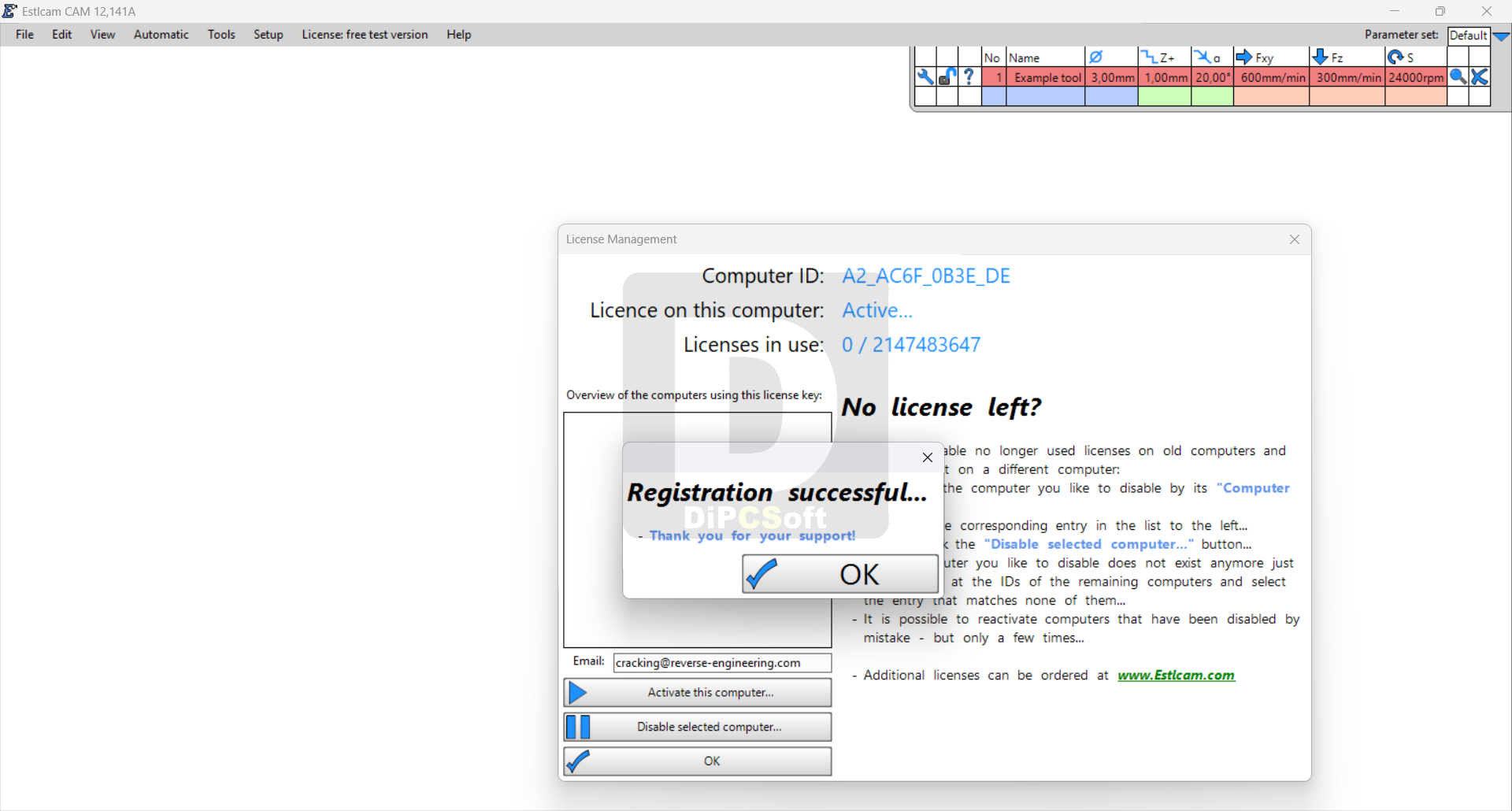Image resolution: width=1512 pixels, height=811 pixels.
Task: Open the File menu
Action: [x=24, y=35]
